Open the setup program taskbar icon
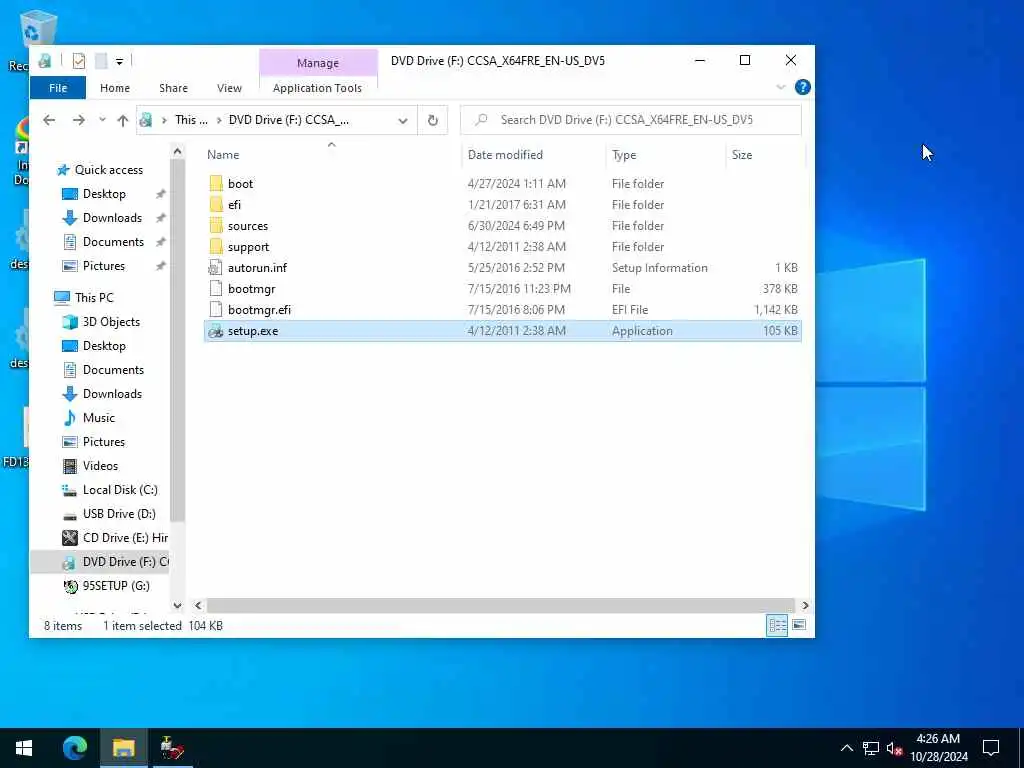Viewport: 1024px width, 768px height. coord(171,748)
